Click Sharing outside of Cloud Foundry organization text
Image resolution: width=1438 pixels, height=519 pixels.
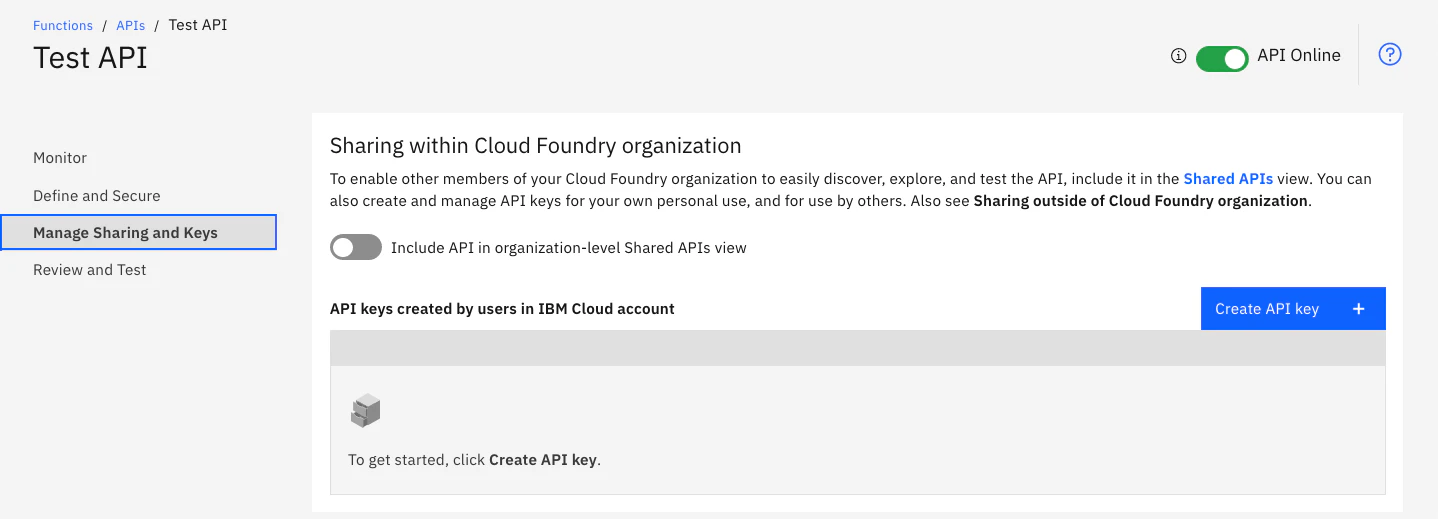point(1140,201)
